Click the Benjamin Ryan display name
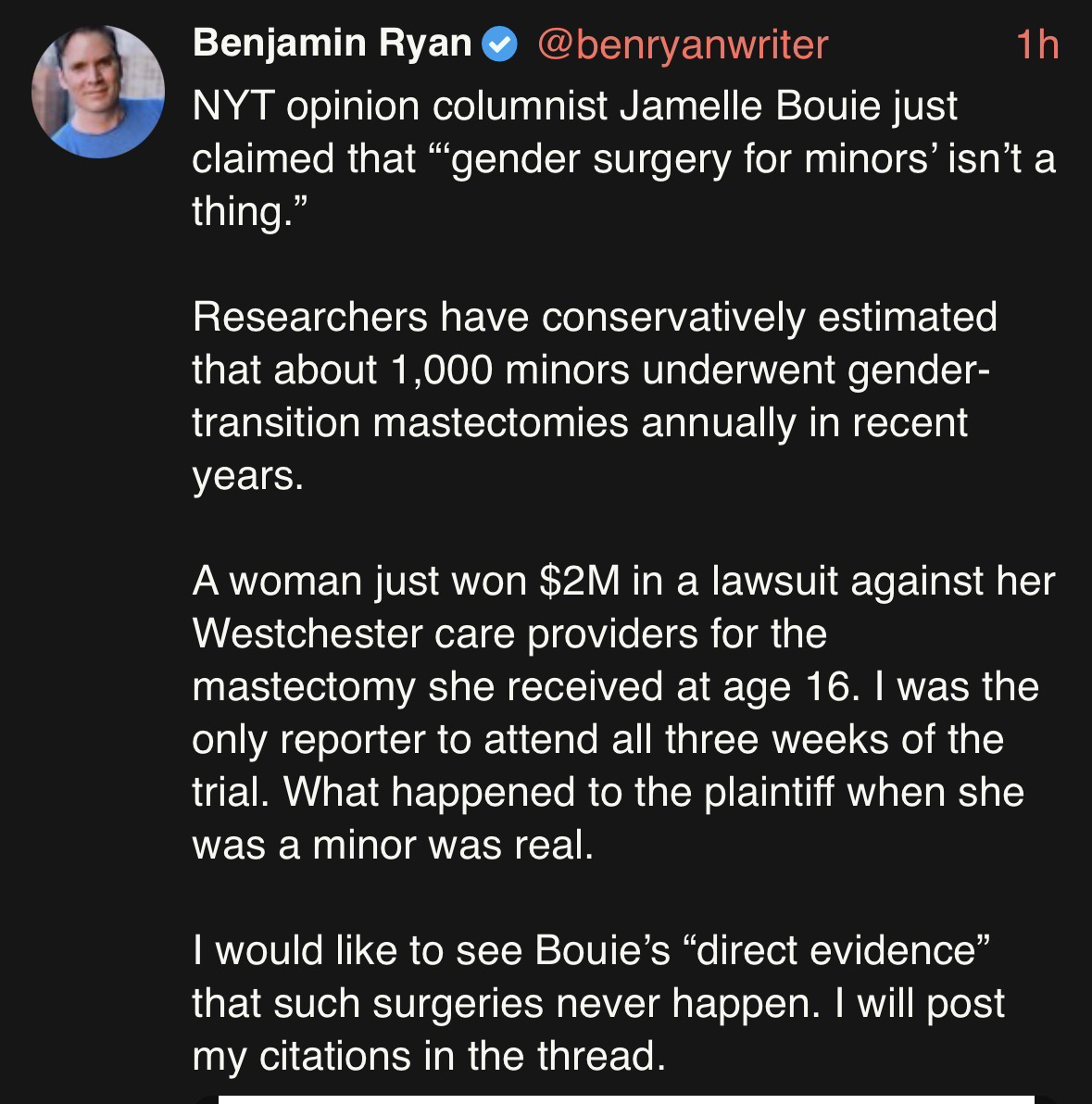Image resolution: width=1092 pixels, height=1104 pixels. [x=332, y=44]
